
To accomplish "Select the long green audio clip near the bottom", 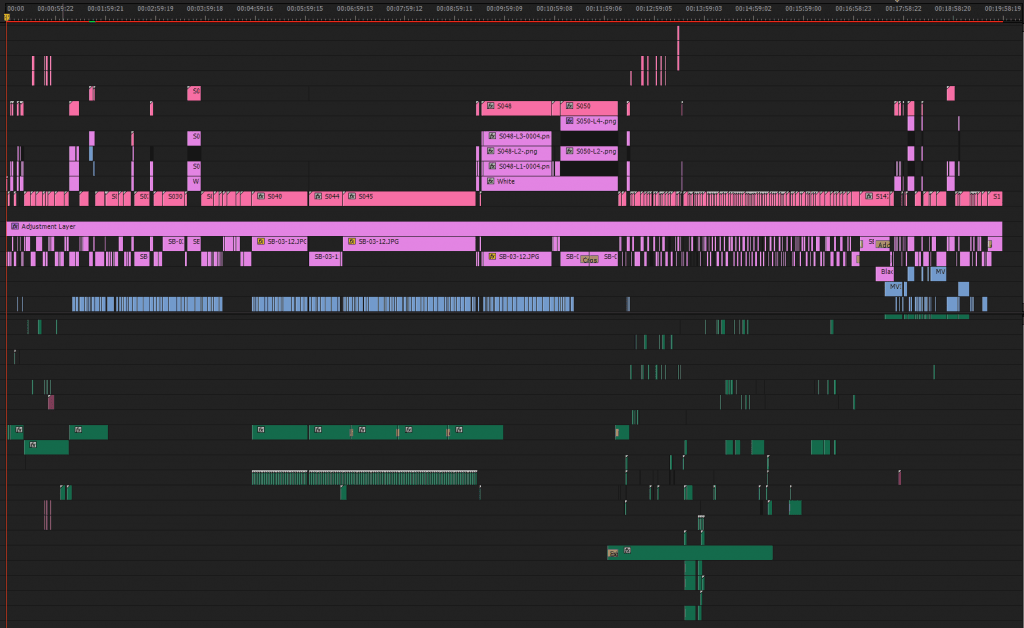I will point(700,552).
